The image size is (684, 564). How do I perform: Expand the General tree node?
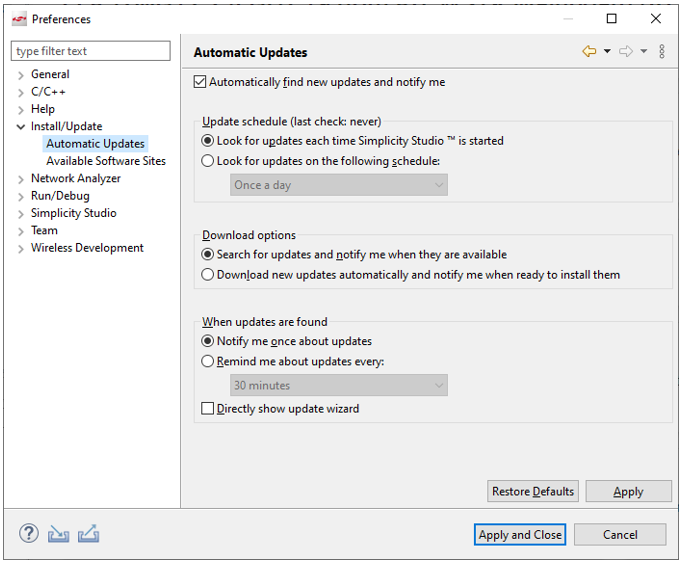coord(21,75)
